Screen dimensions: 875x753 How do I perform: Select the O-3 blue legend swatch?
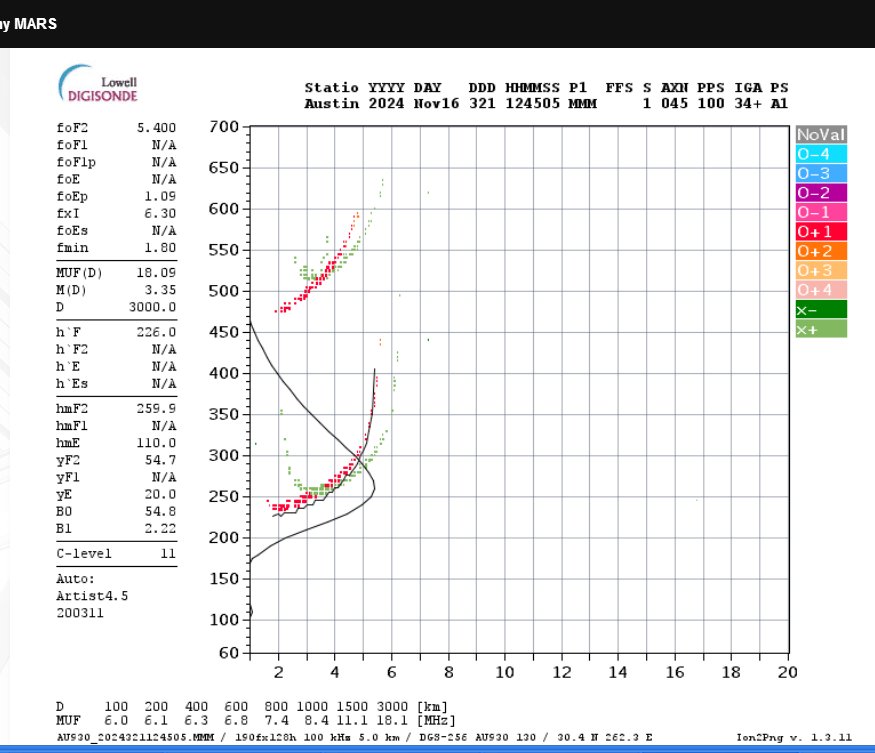[821, 173]
